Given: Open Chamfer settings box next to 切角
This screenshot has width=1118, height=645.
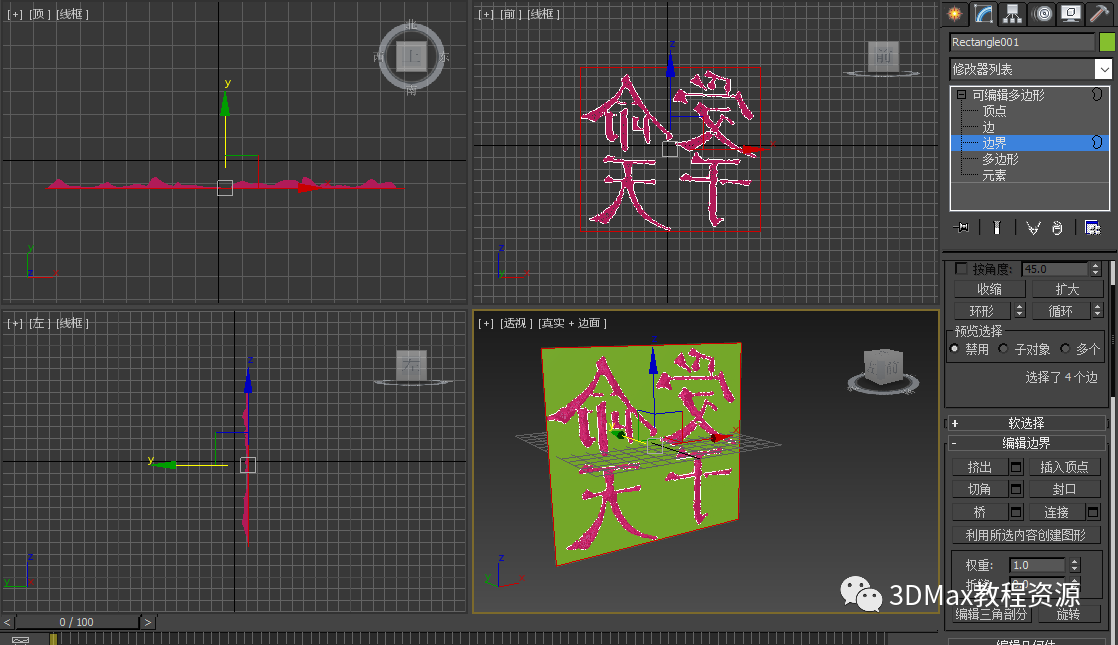Looking at the screenshot, I should 1016,490.
